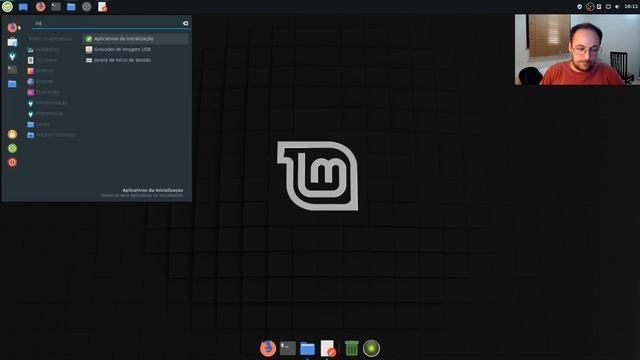Open Aplicativos de Inicialização from search results
The width and height of the screenshot is (640, 360).
pyautogui.click(x=136, y=38)
